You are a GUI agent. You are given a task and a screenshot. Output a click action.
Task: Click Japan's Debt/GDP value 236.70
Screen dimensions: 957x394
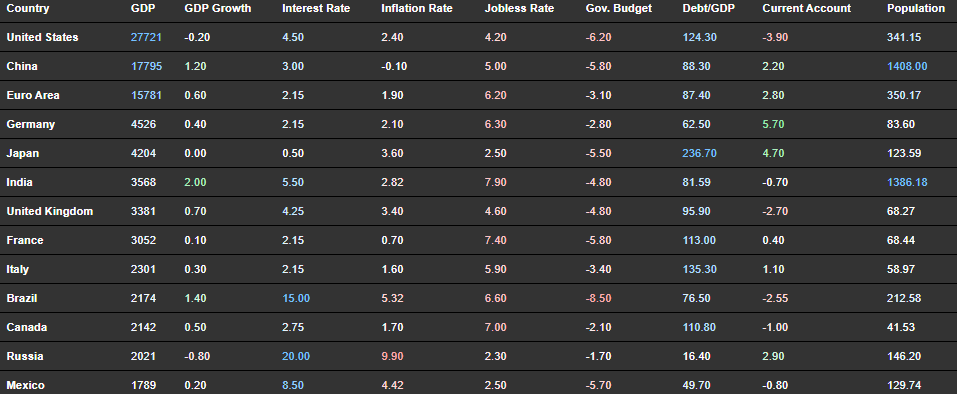[699, 153]
